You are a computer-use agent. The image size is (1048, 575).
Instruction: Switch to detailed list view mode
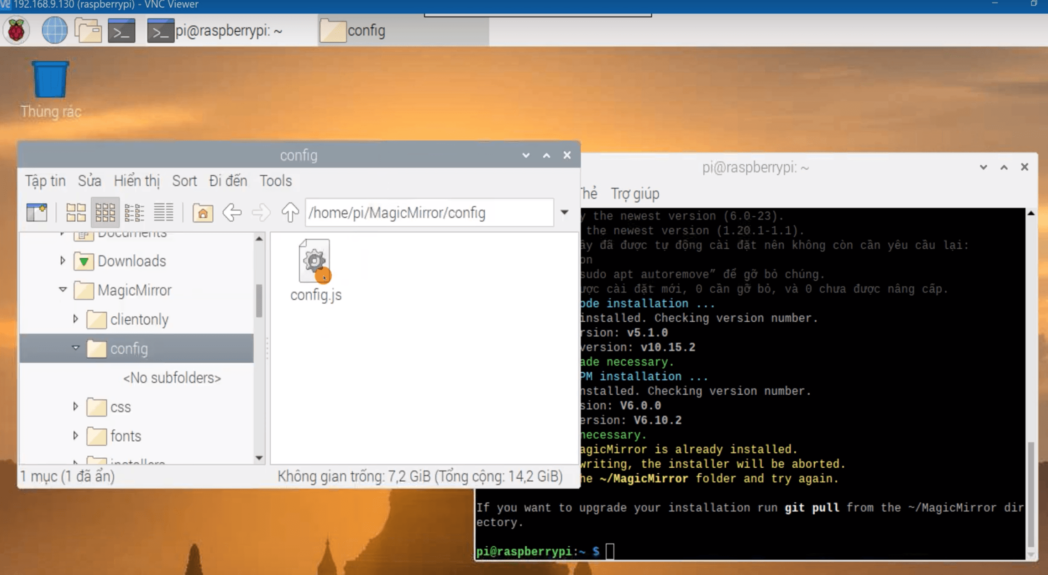(163, 212)
